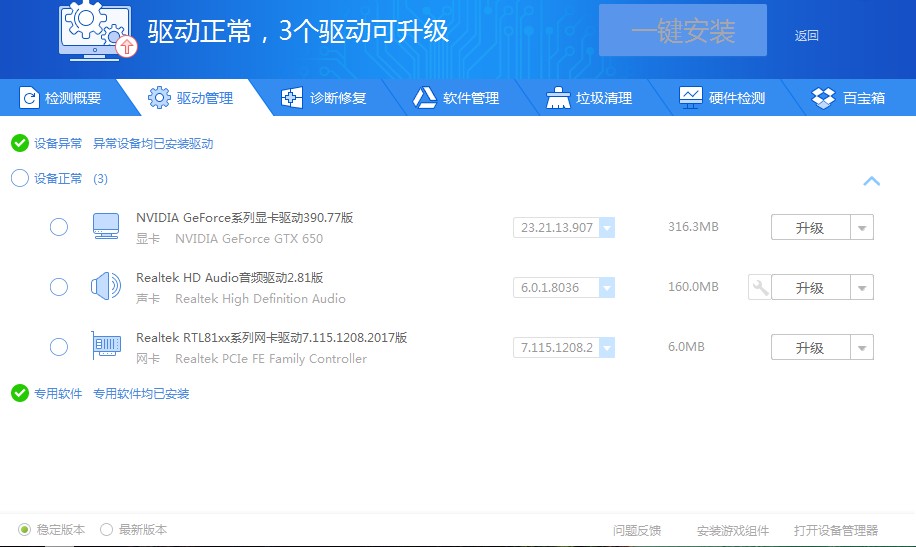Click the Realtek High Definition Audio device name

[261, 299]
